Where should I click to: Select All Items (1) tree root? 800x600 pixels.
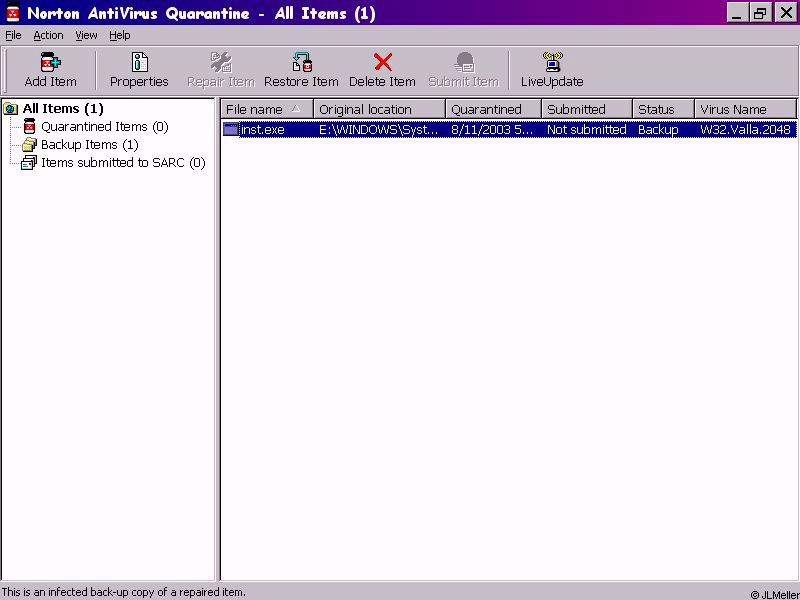click(x=62, y=109)
